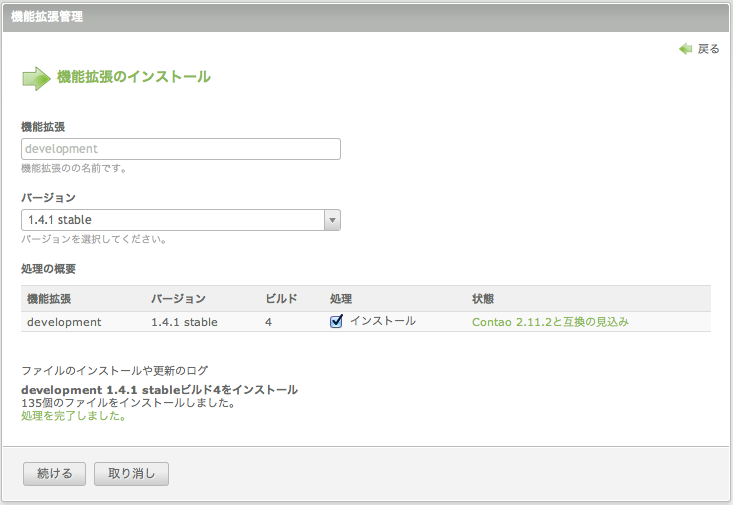Click the 取り消し button
This screenshot has height=505, width=733.
[131, 474]
